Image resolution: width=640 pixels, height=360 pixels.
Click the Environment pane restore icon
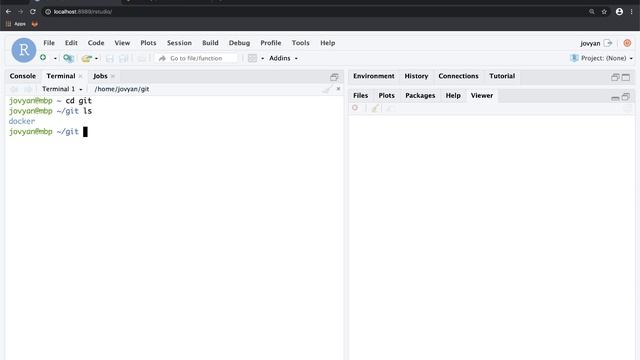(615, 77)
